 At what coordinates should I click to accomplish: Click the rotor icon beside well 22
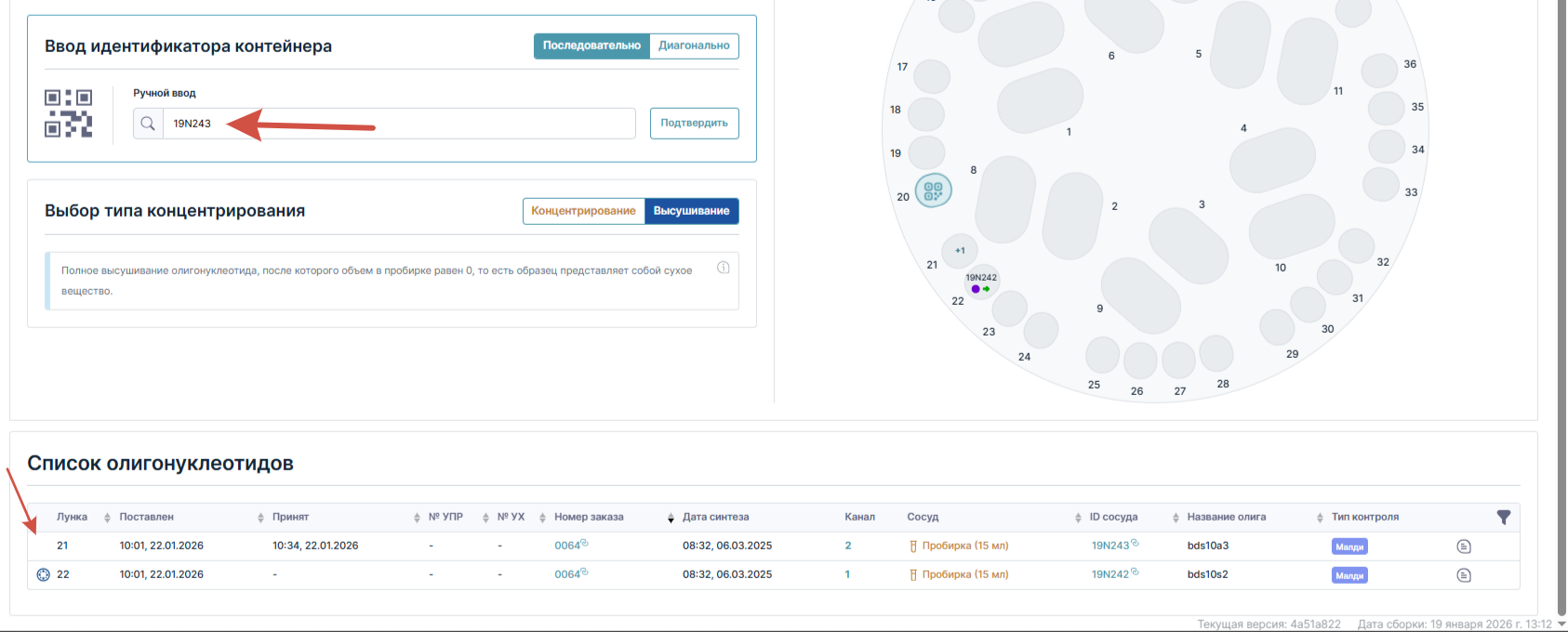[x=43, y=574]
